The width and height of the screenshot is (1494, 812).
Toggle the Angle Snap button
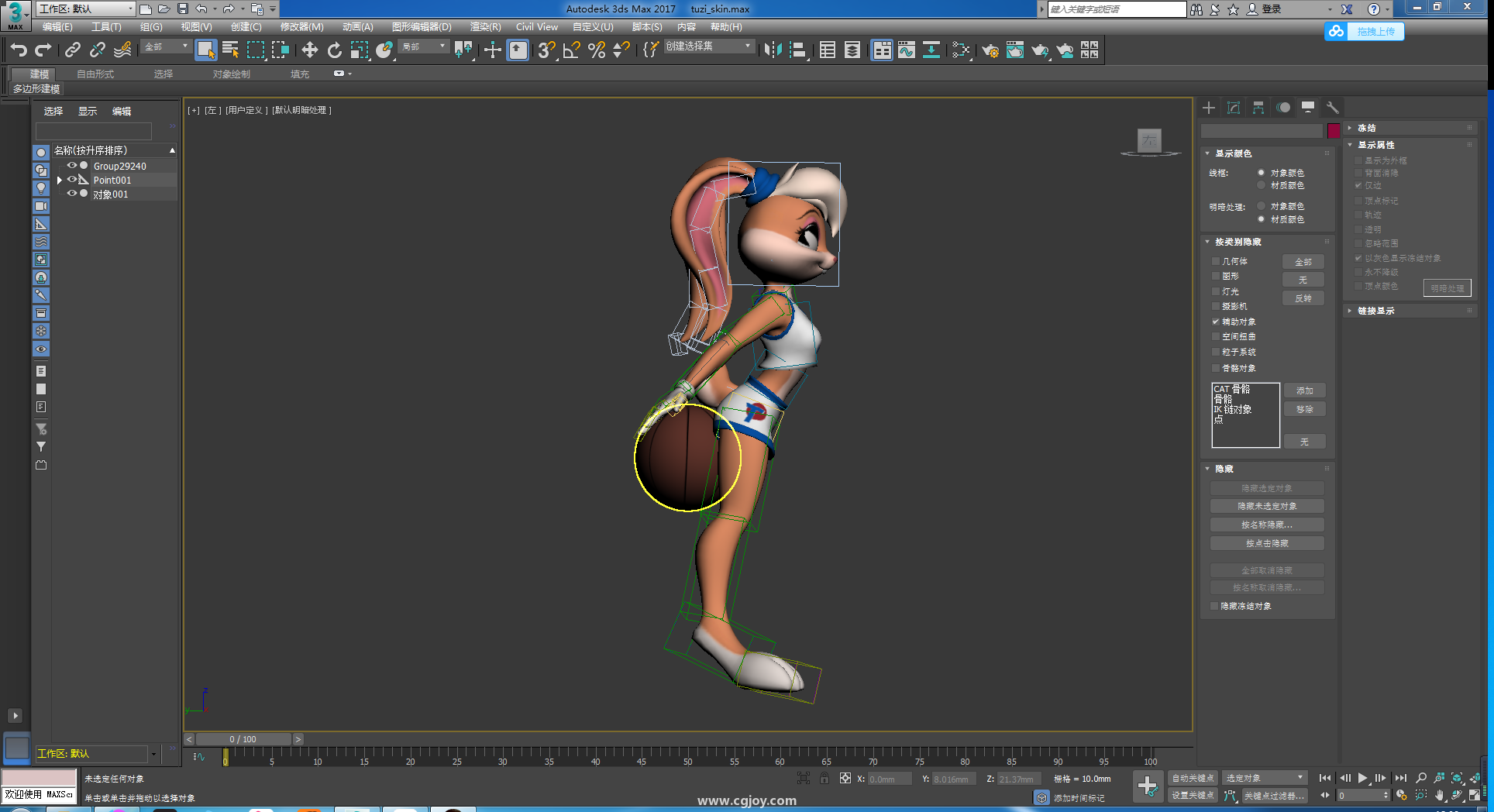[x=572, y=50]
